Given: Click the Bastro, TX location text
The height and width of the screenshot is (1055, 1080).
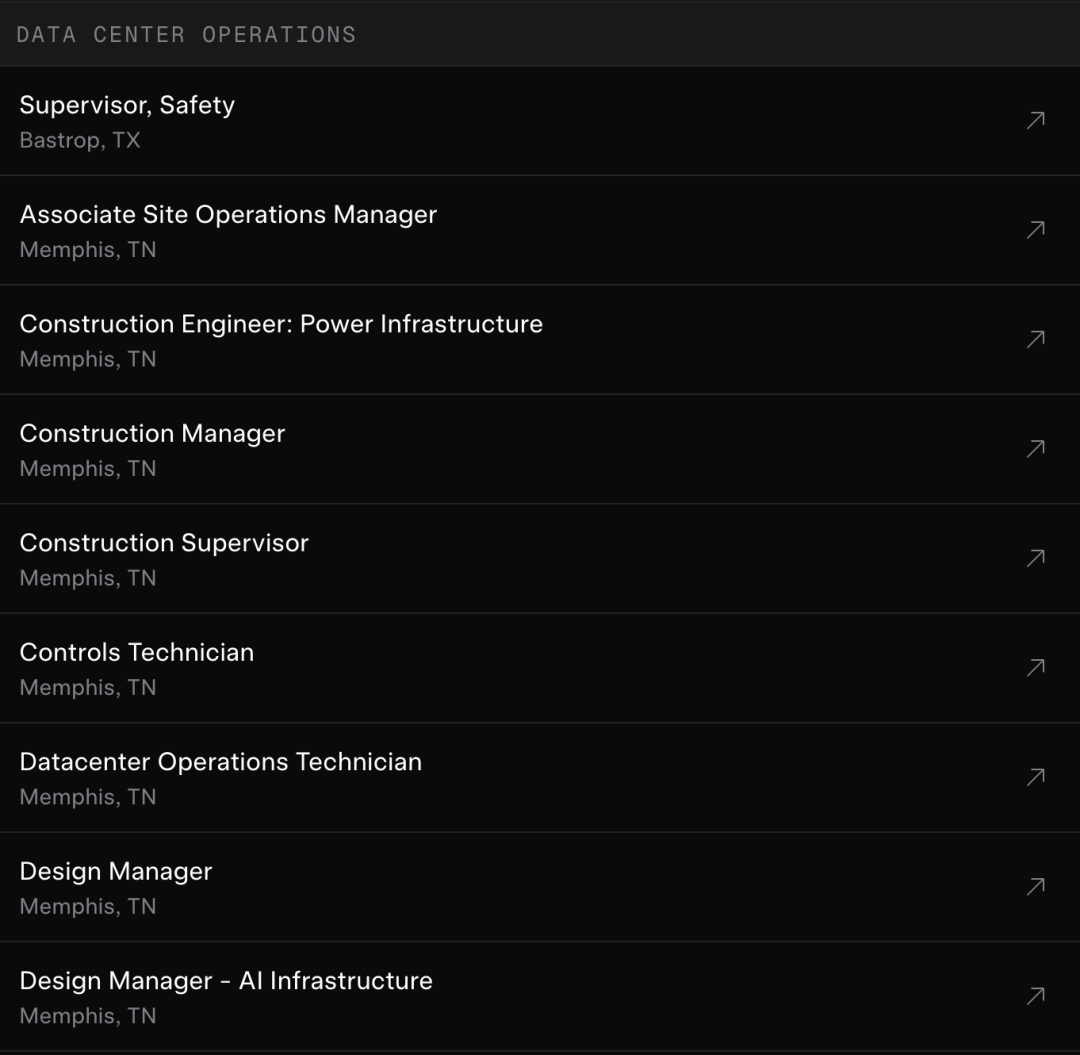Looking at the screenshot, I should point(80,141).
